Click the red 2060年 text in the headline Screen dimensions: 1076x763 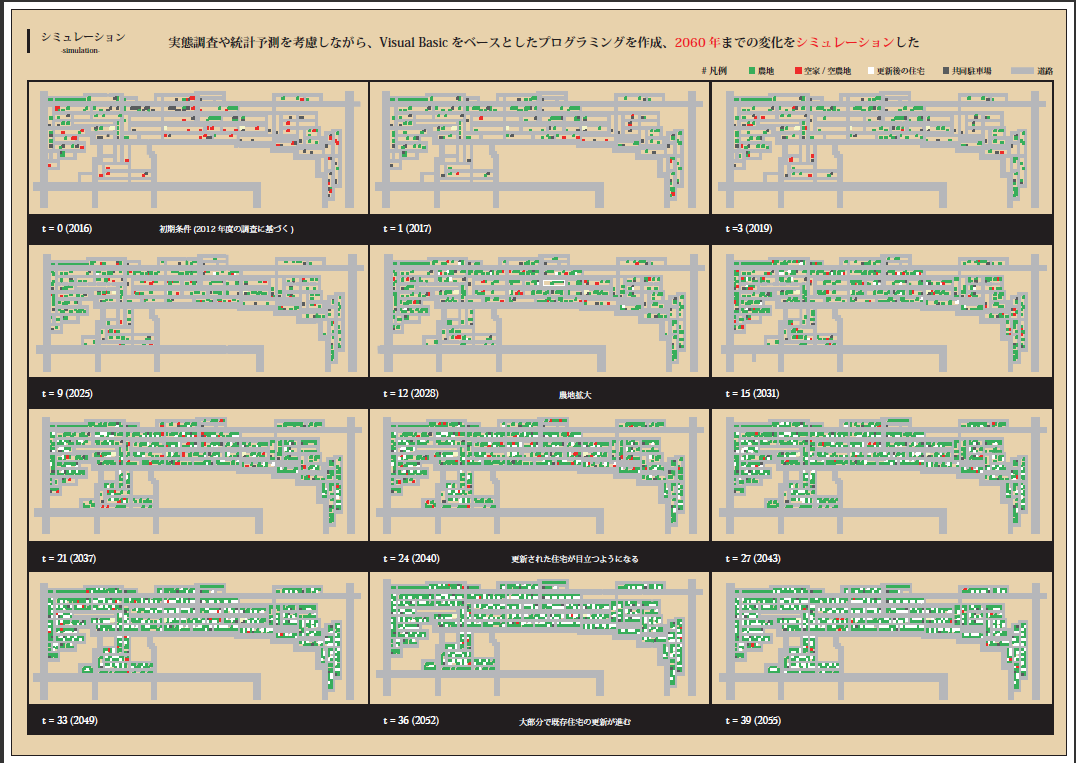pyautogui.click(x=696, y=43)
